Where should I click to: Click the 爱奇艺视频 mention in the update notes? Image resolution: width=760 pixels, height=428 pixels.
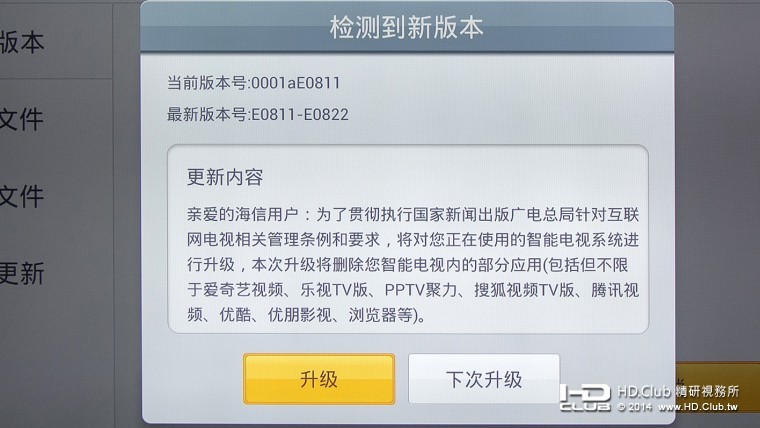point(243,290)
